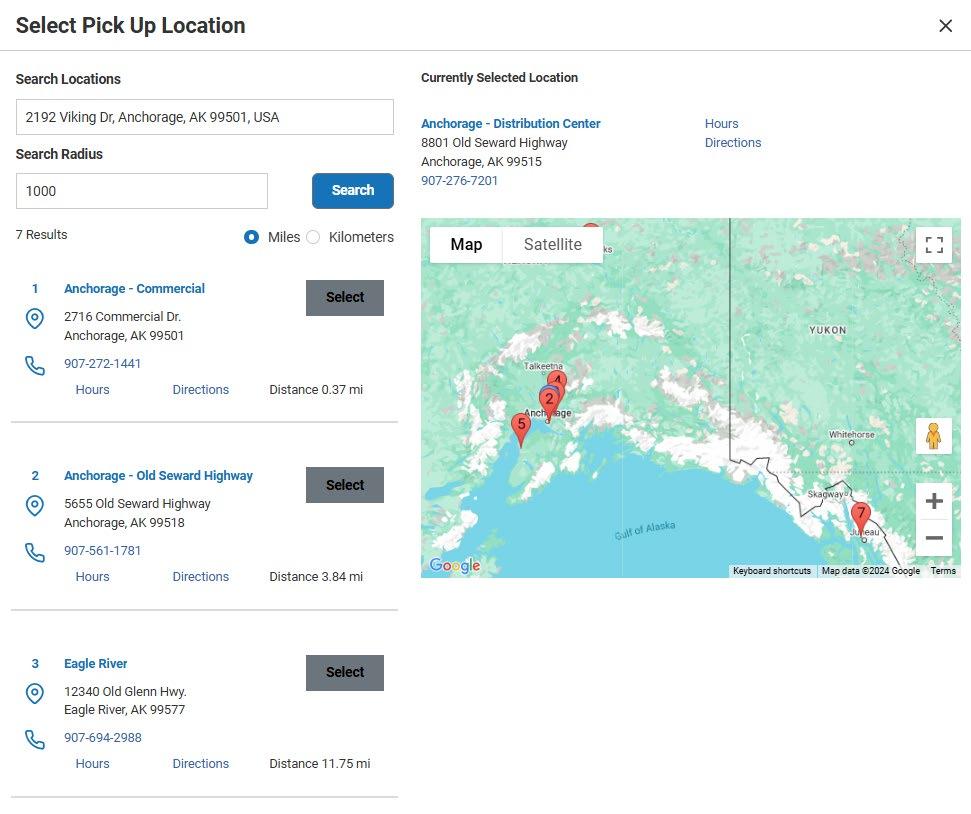
Task: Click map marker number 4 near Talkeetna
Action: click(x=559, y=377)
